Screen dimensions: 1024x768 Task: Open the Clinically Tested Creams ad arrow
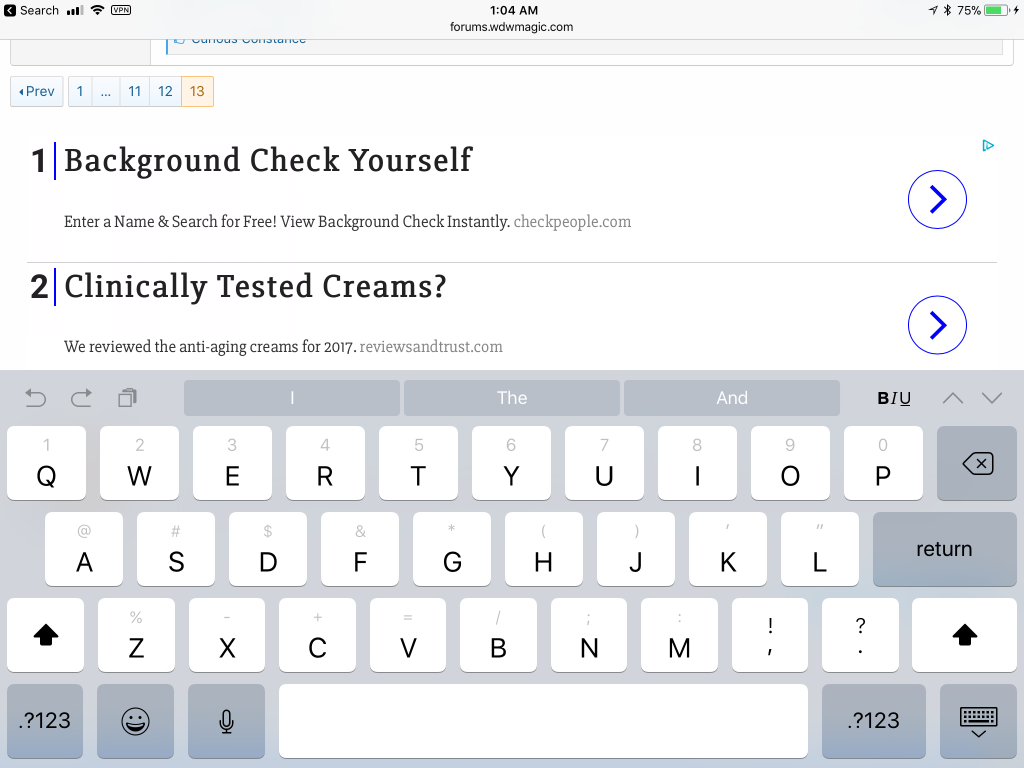(x=937, y=325)
